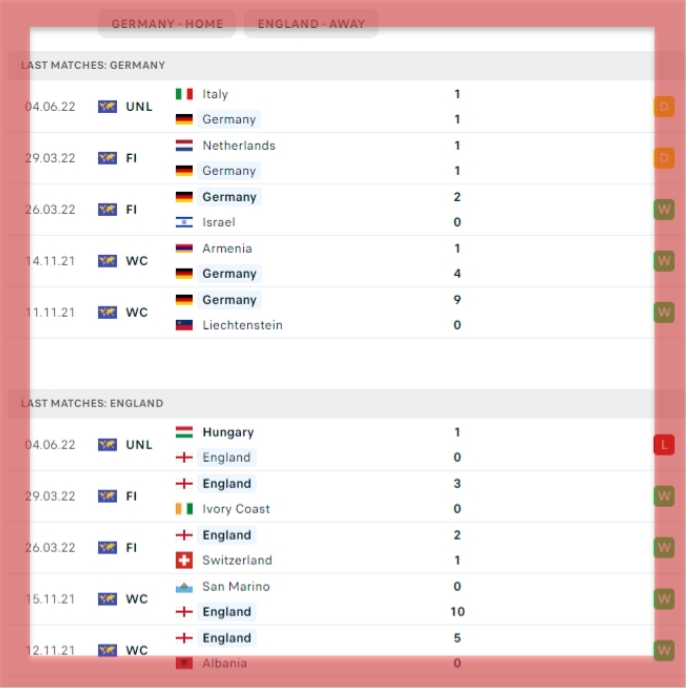686x688 pixels.
Task: Open the Liechtenstein team link
Action: point(242,325)
